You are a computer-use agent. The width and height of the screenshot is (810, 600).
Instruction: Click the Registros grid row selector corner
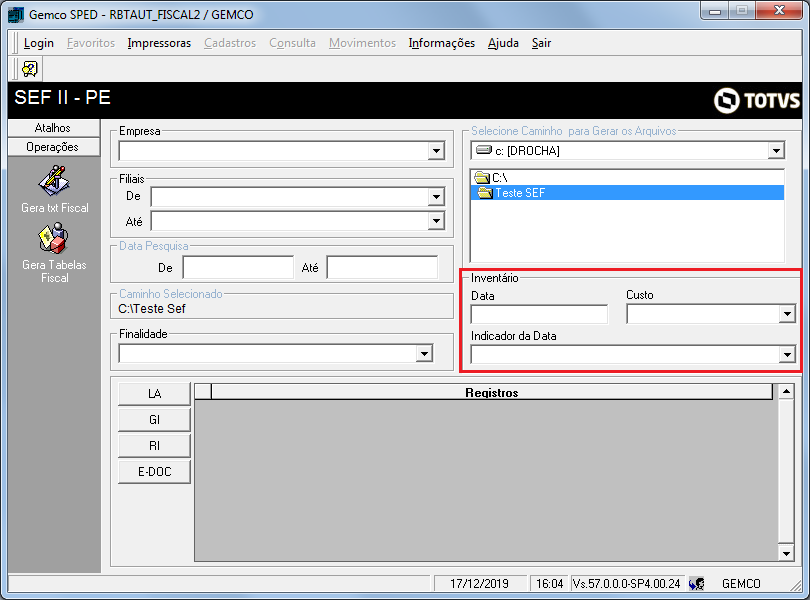coord(203,392)
